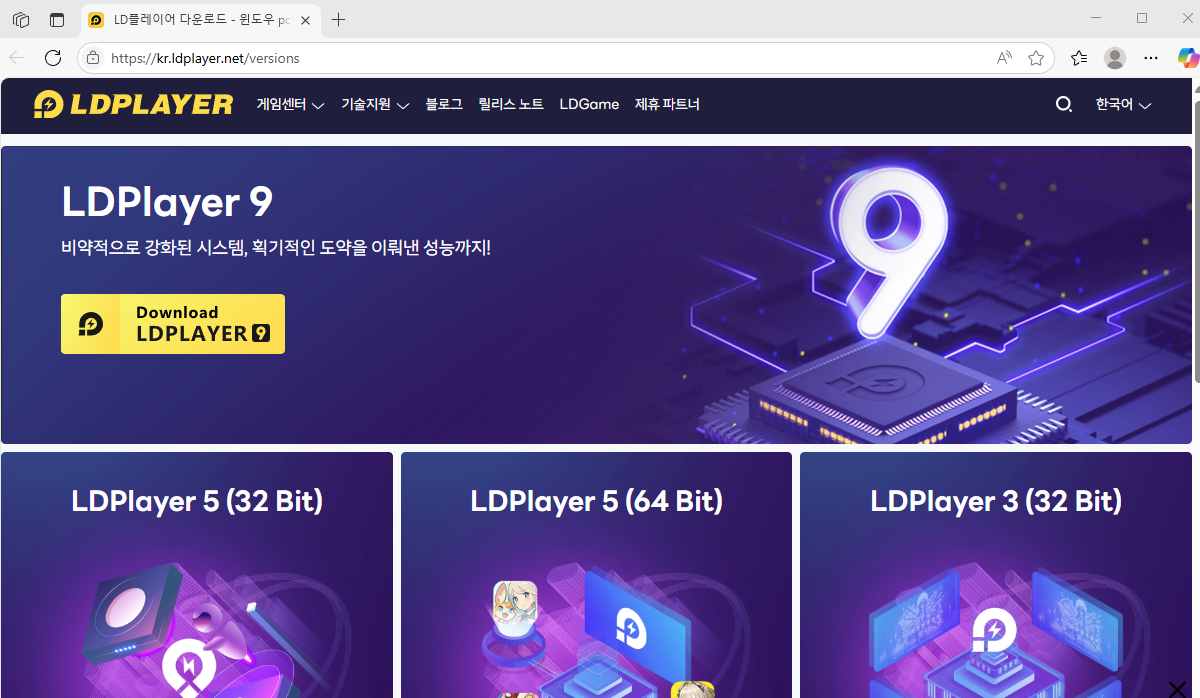Screen dimensions: 1200x698
Task: Open the 릴리스 노트 menu item
Action: [x=511, y=104]
